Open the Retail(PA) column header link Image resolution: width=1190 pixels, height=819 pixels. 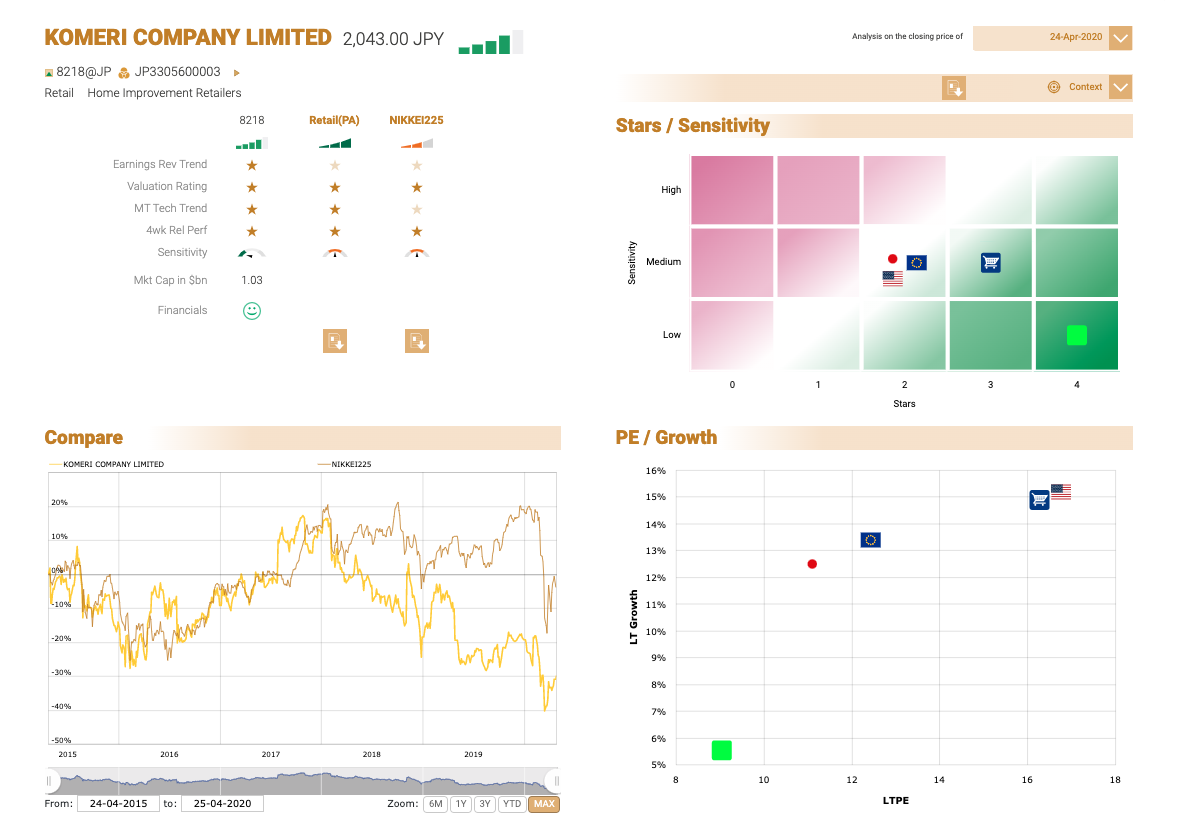(334, 120)
